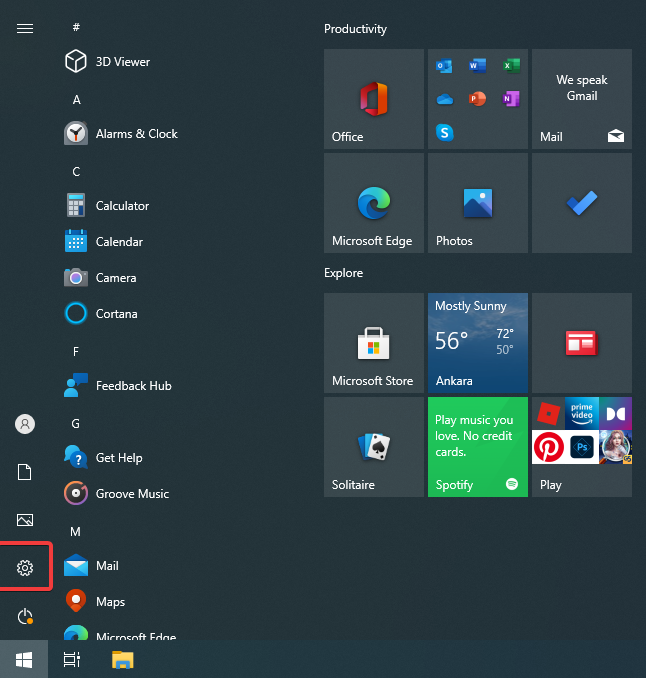This screenshot has width=646, height=678.
Task: Open Excel from the Office folder tile
Action: [x=511, y=66]
